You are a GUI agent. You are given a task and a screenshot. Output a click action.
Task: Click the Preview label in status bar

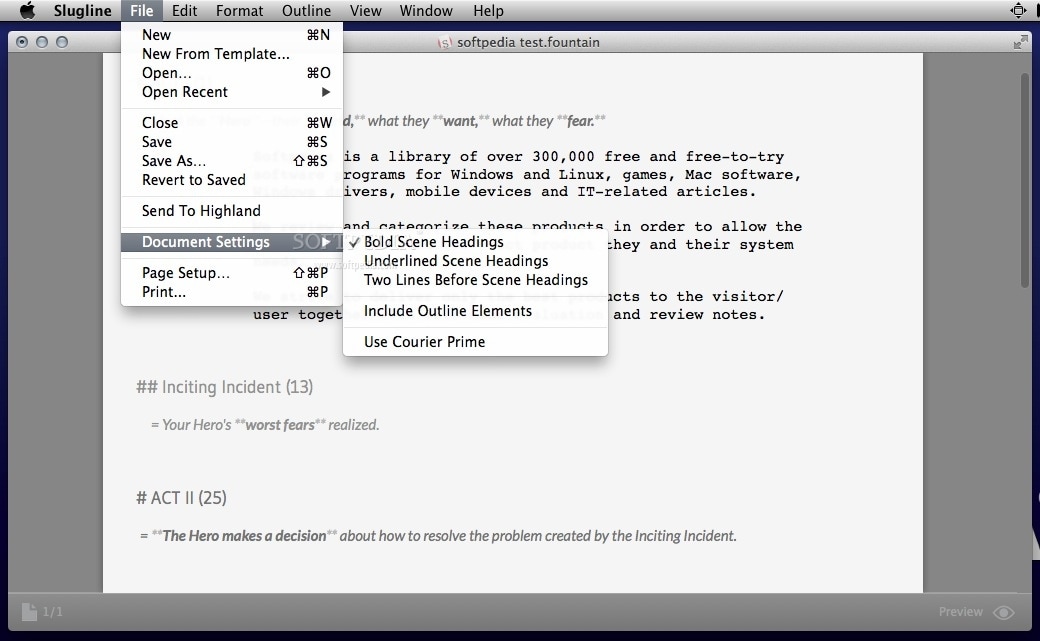960,612
